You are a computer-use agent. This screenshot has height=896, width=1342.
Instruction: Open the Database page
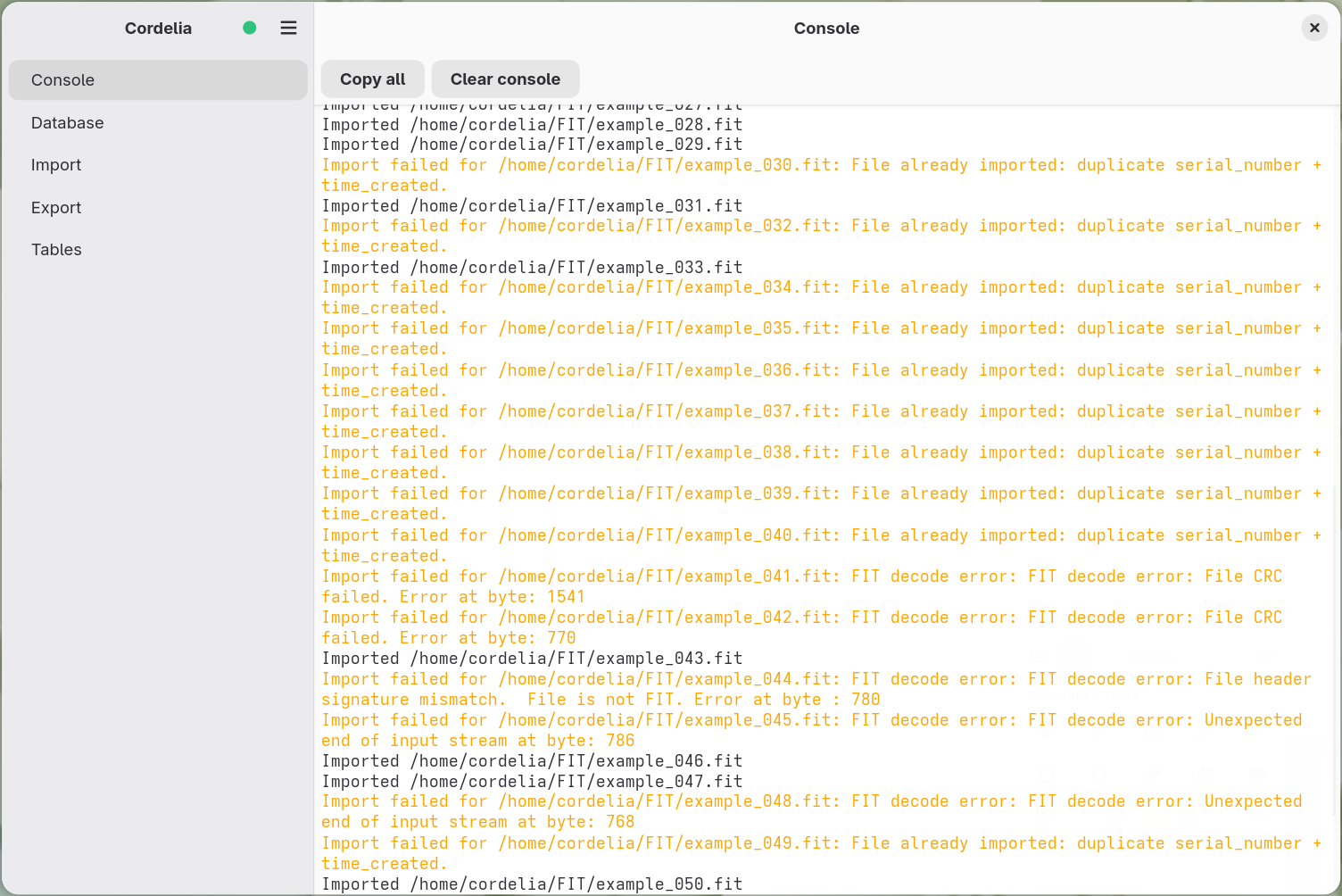[x=158, y=122]
